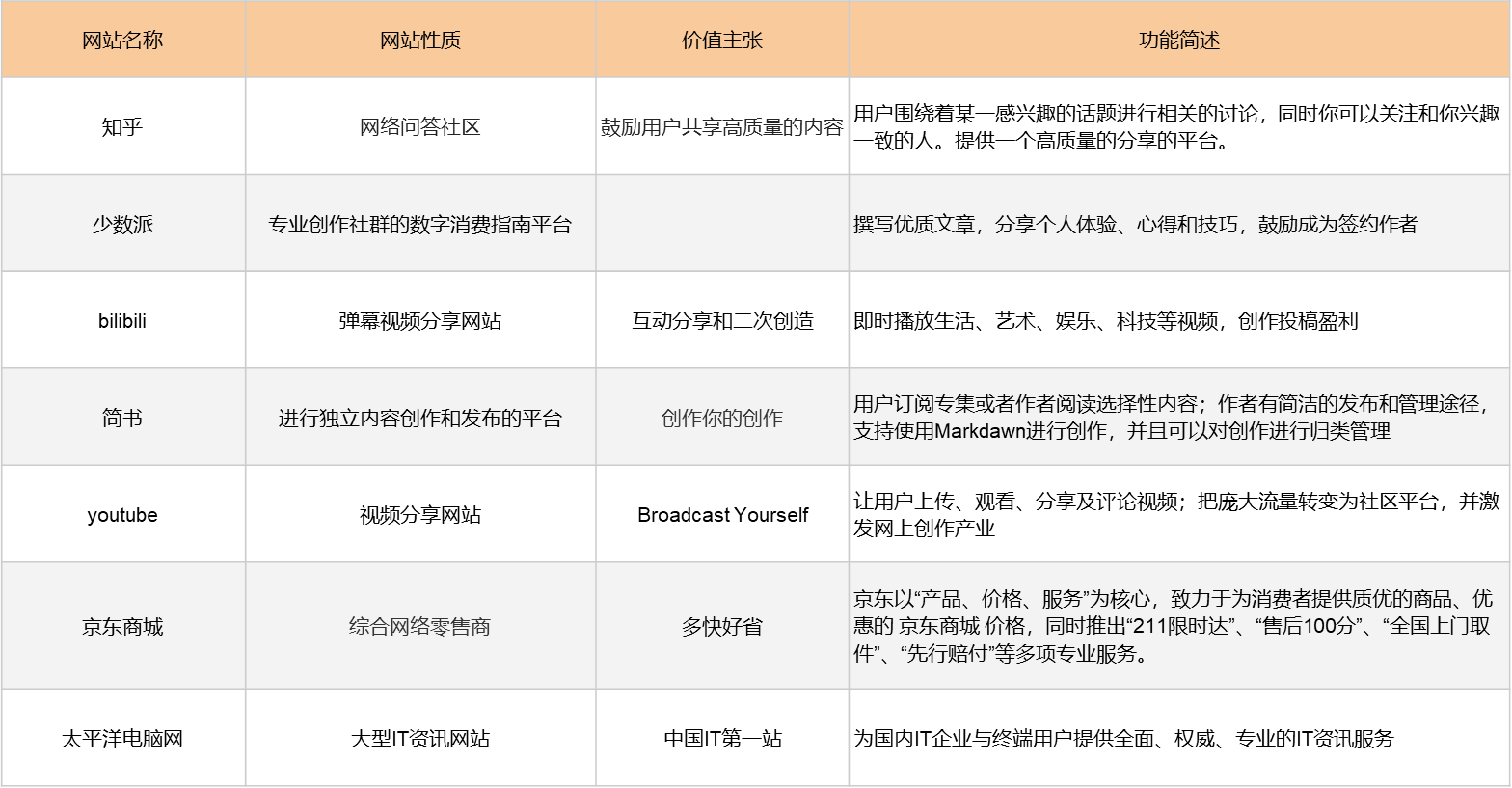
Task: Click the 创作你的创作 cell
Action: (722, 418)
